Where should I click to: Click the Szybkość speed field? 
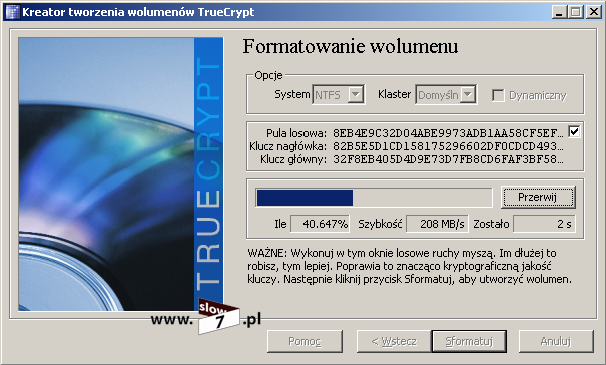pos(437,224)
